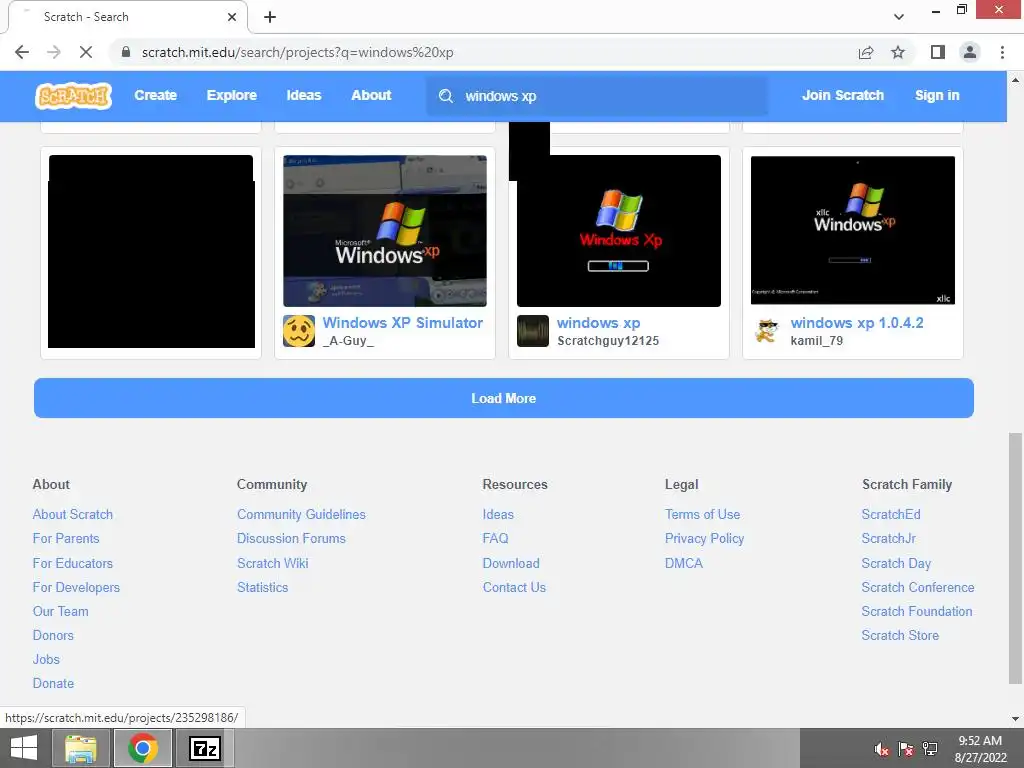
Task: Click kamil_79 user avatar
Action: click(x=767, y=331)
